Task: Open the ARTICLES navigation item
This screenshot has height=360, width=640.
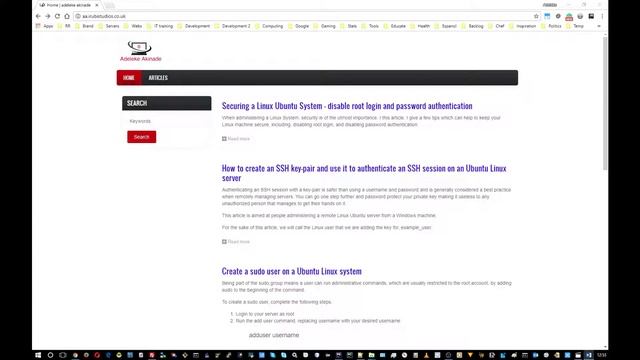Action: 158,78
